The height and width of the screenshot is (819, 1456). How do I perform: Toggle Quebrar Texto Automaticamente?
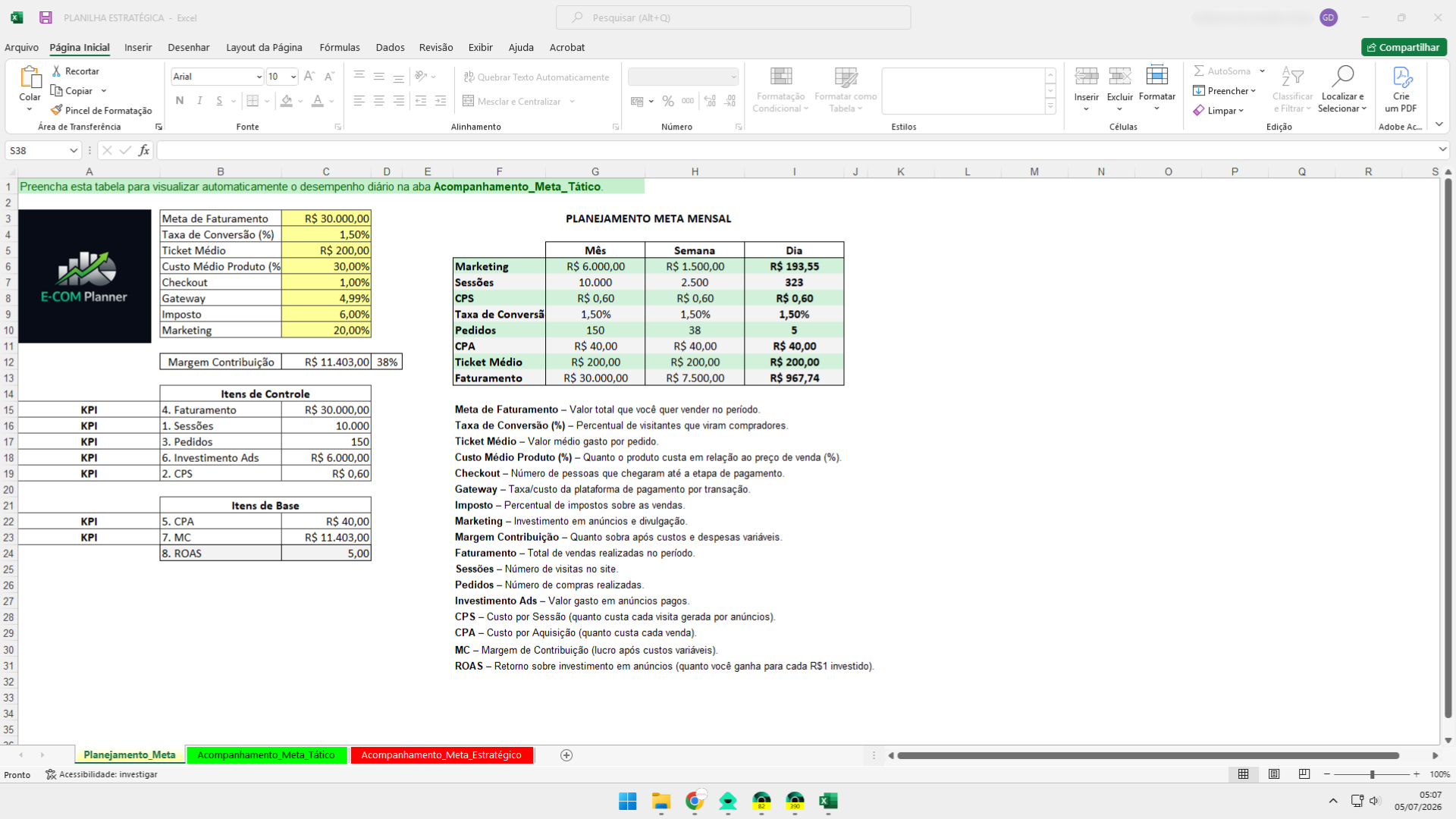coord(536,77)
